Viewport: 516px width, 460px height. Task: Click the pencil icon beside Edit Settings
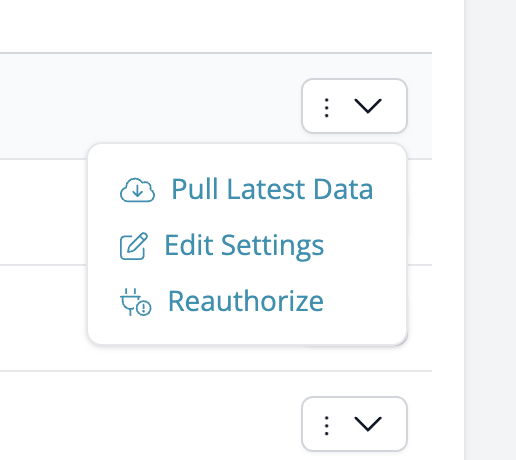[134, 246]
